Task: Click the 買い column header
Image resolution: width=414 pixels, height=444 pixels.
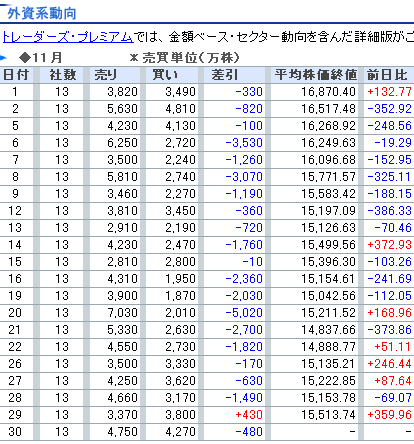Action: click(165, 75)
